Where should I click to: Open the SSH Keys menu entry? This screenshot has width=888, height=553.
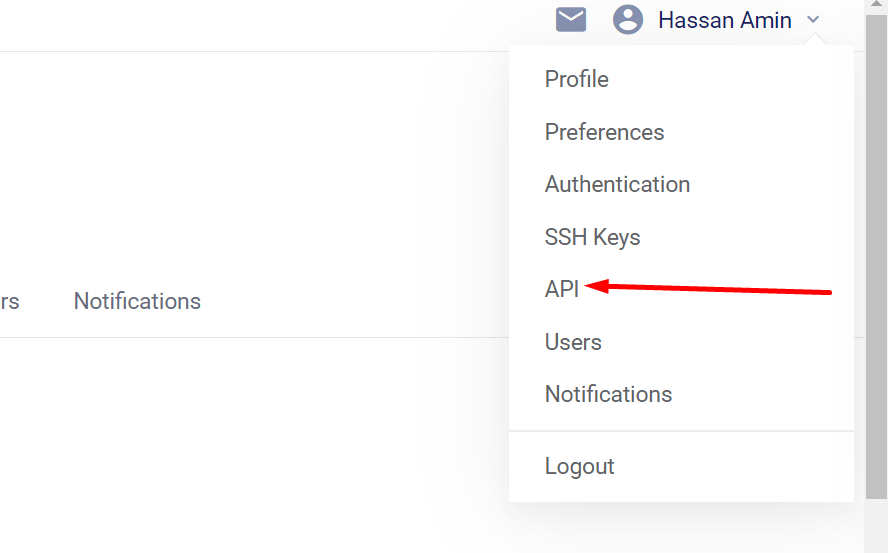point(592,237)
